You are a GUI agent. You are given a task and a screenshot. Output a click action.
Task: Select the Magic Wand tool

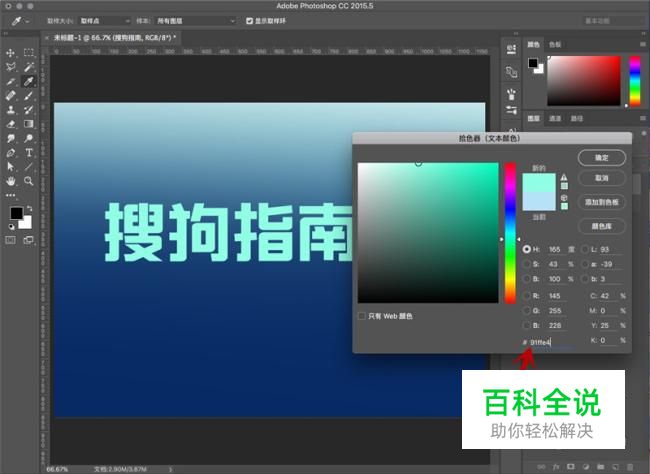click(x=29, y=67)
